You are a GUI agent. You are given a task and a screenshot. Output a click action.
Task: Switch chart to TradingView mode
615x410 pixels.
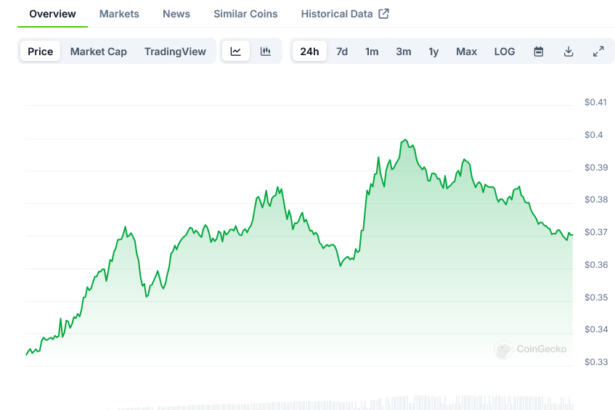point(173,52)
